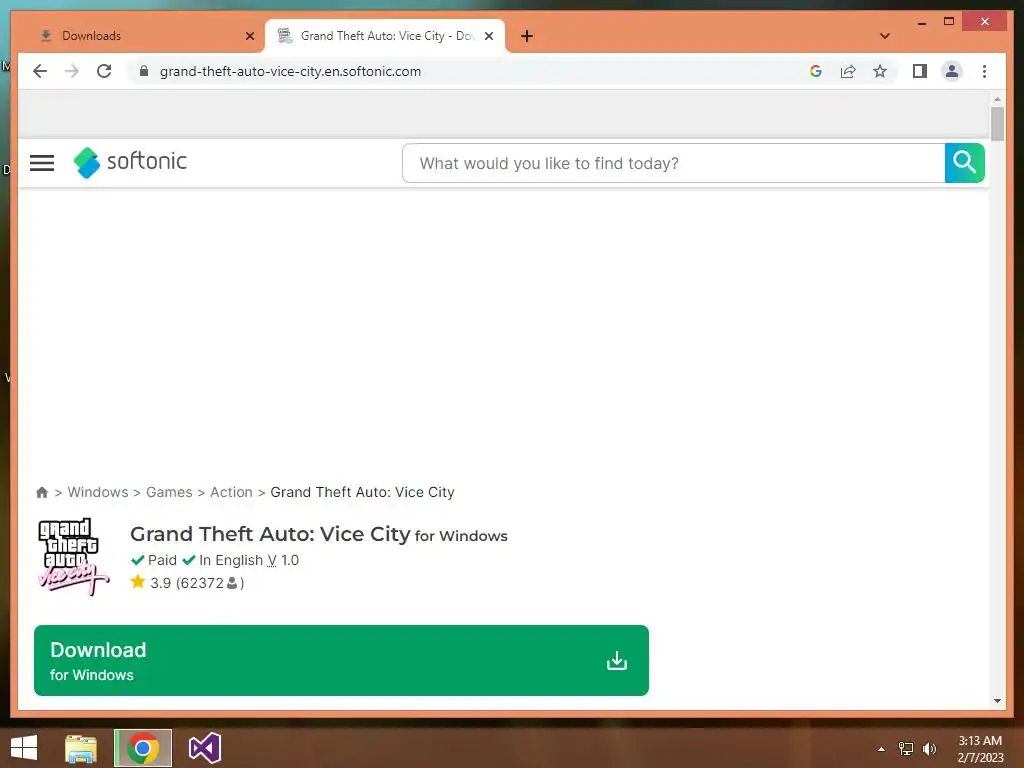Open network status tray icon

[x=906, y=749]
